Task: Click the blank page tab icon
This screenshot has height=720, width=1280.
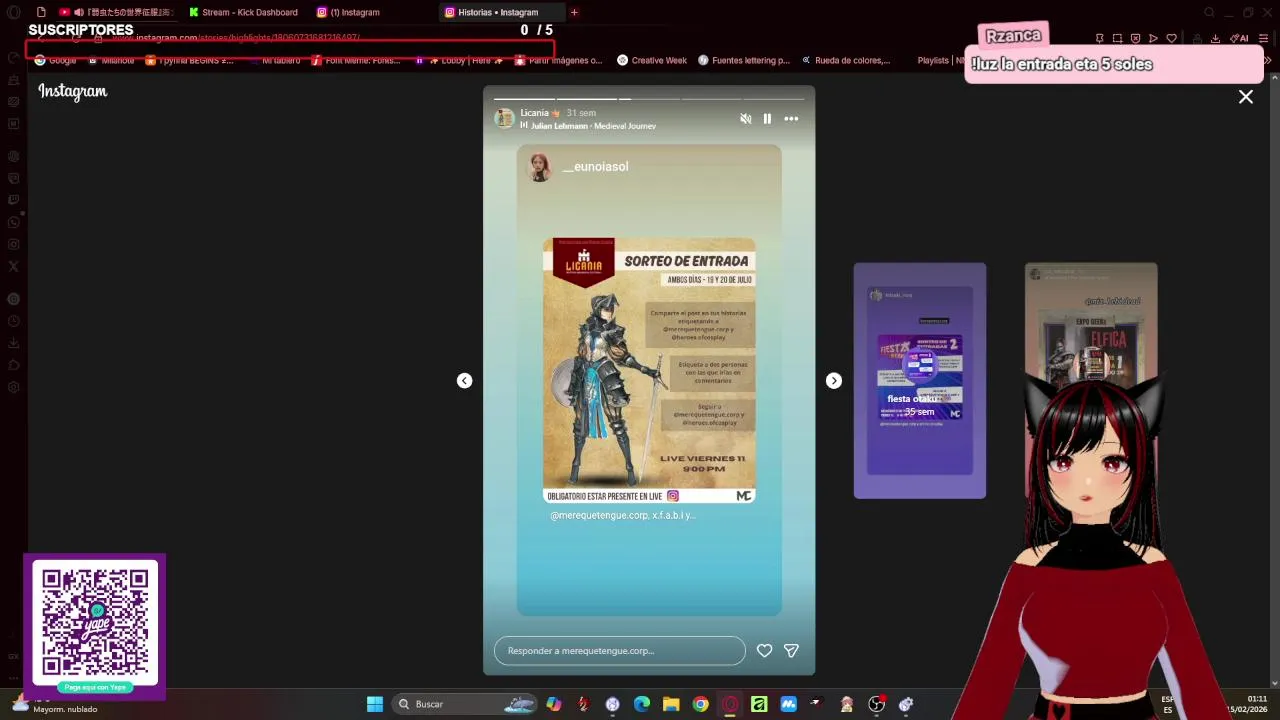Action: 41,12
